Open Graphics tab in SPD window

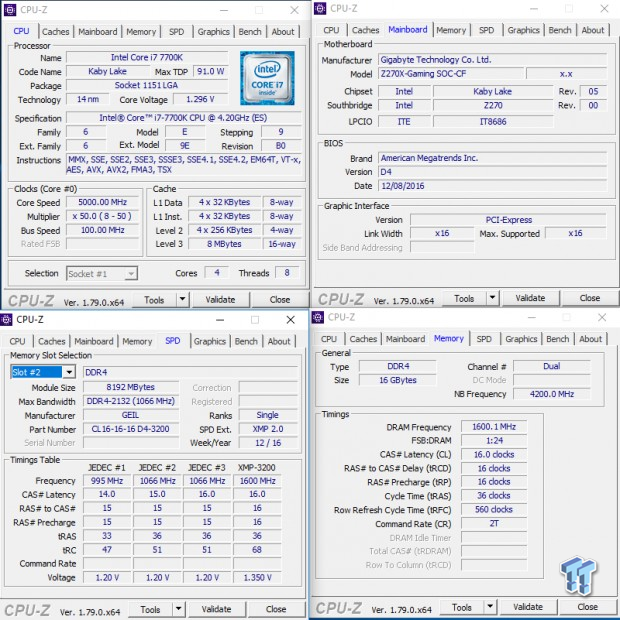pyautogui.click(x=210, y=341)
